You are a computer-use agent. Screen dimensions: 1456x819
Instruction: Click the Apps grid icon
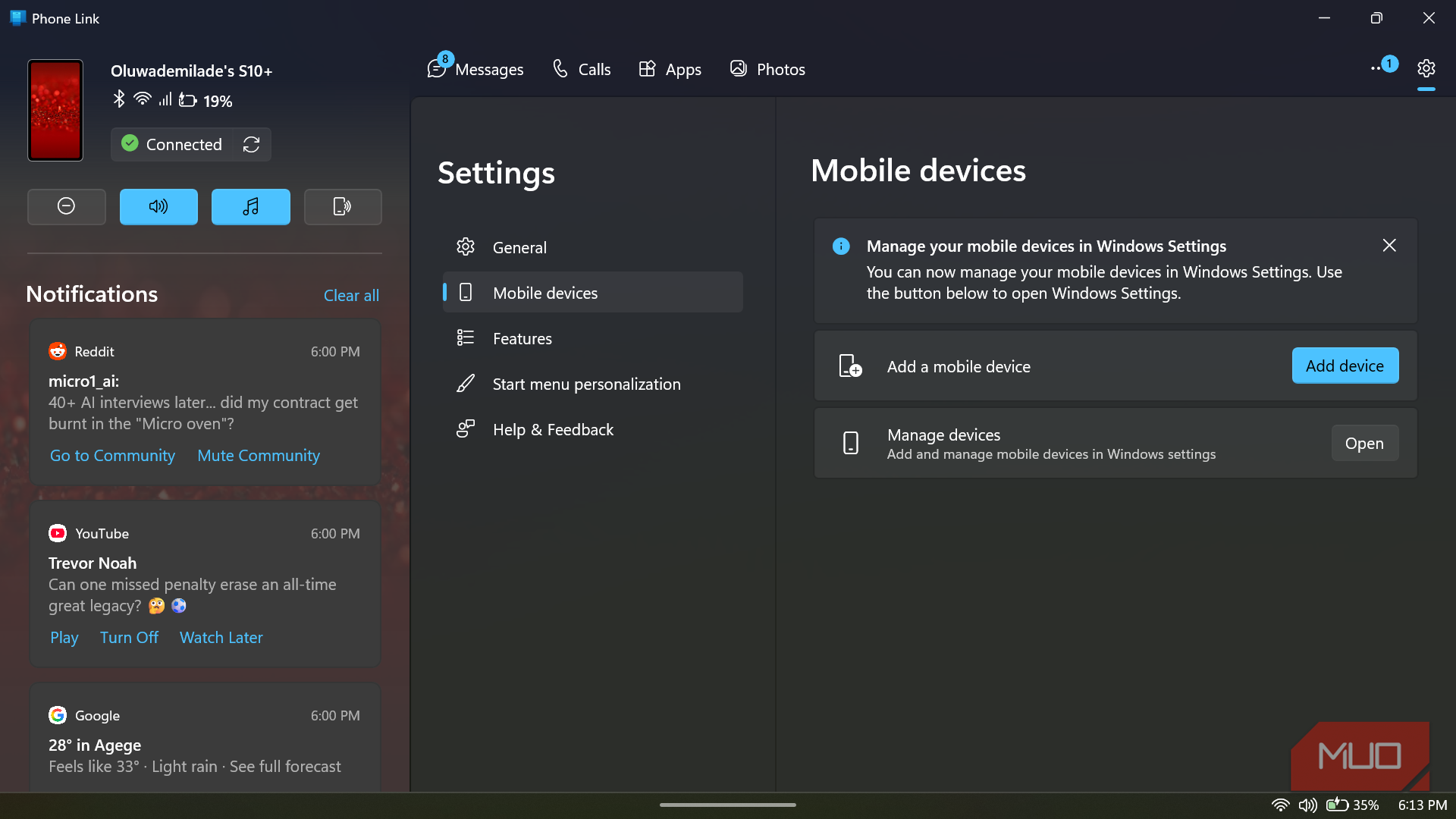(647, 68)
